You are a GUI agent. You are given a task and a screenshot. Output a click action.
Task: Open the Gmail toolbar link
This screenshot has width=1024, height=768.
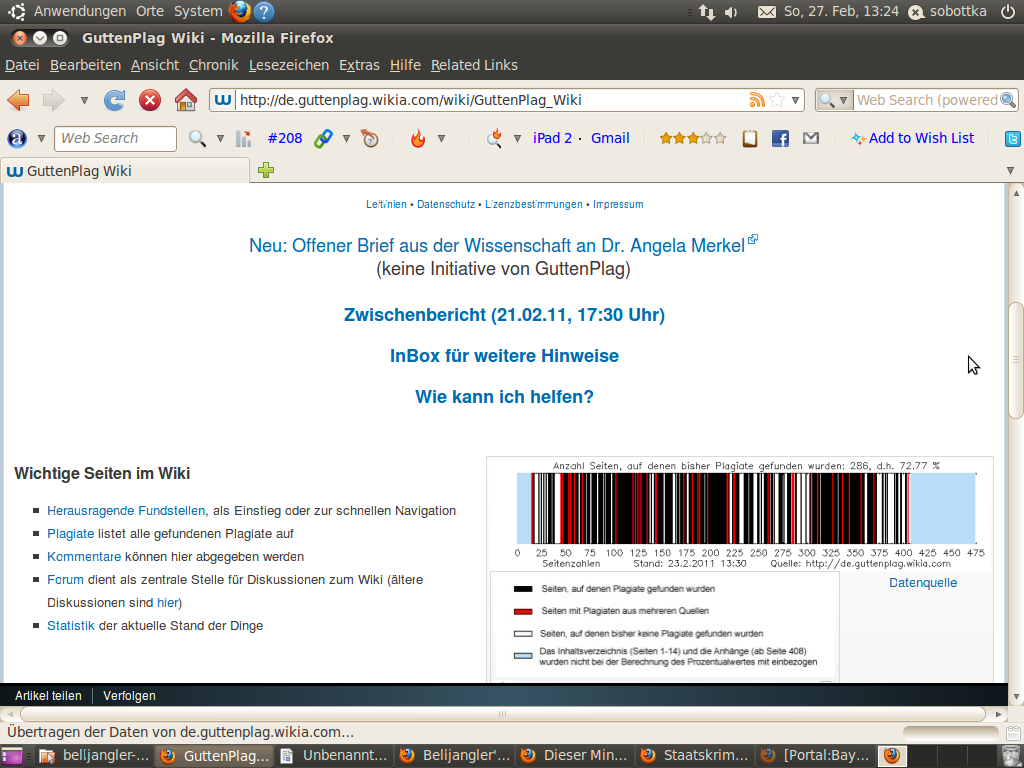click(x=610, y=138)
